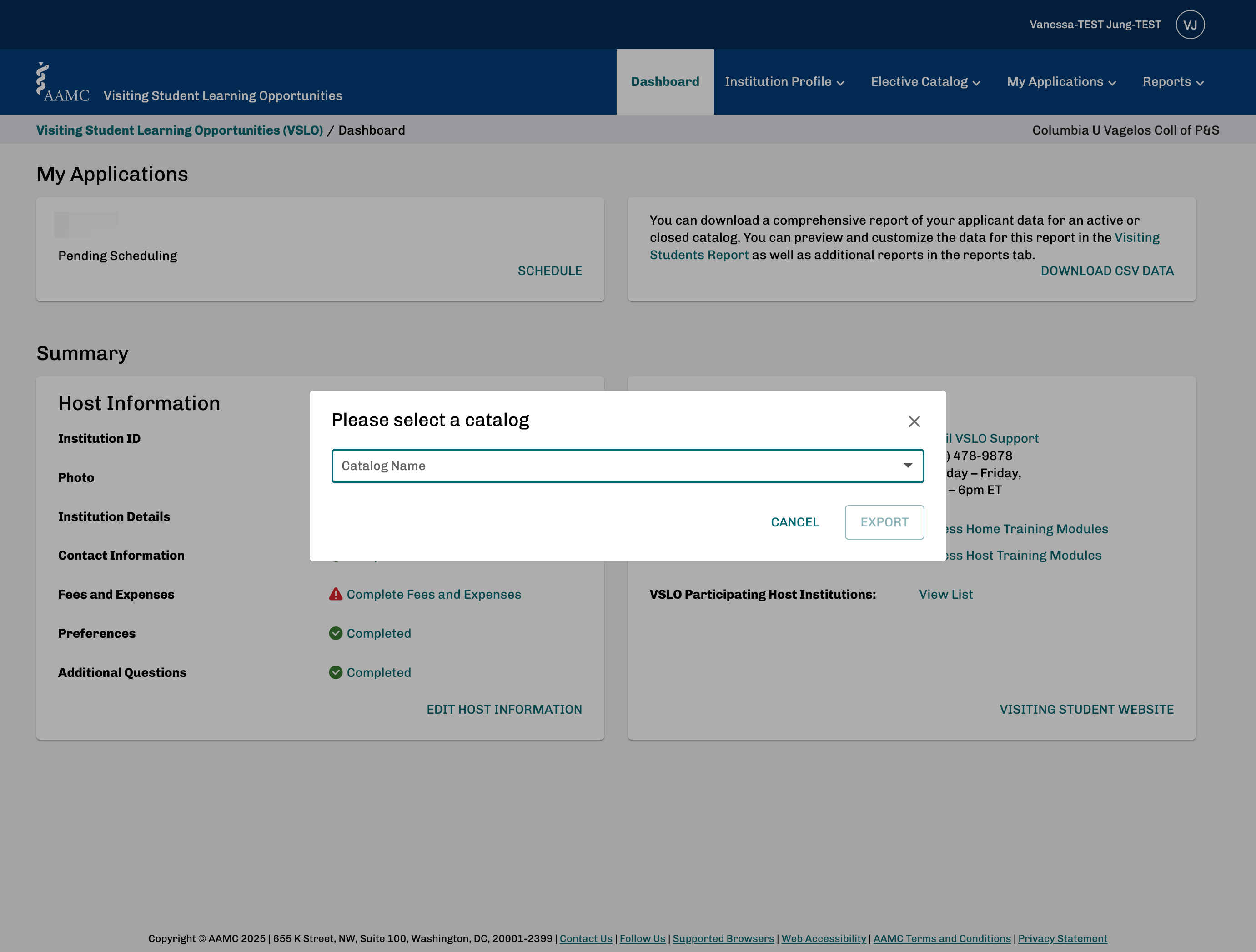The width and height of the screenshot is (1256, 952).
Task: Click Completed status for Additional Questions
Action: coord(379,673)
